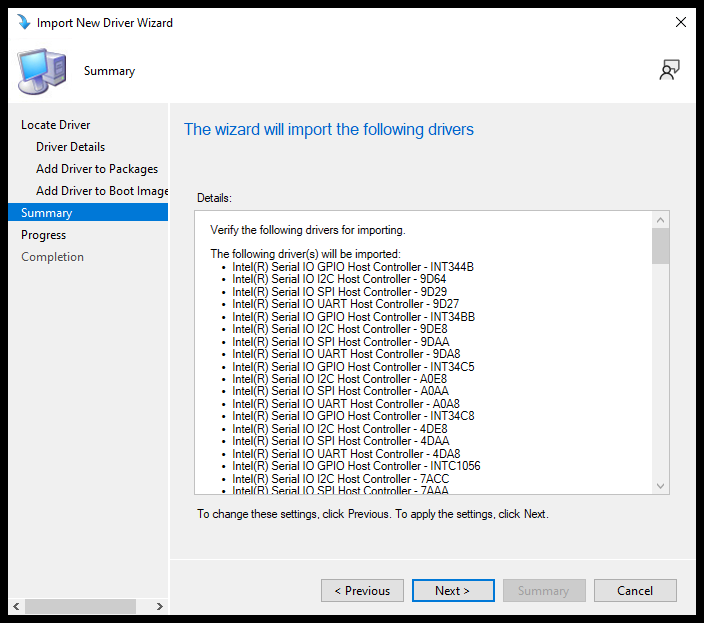This screenshot has width=704, height=623.
Task: Click right arrow of sidebar horizontal scrollbar
Action: (x=161, y=606)
